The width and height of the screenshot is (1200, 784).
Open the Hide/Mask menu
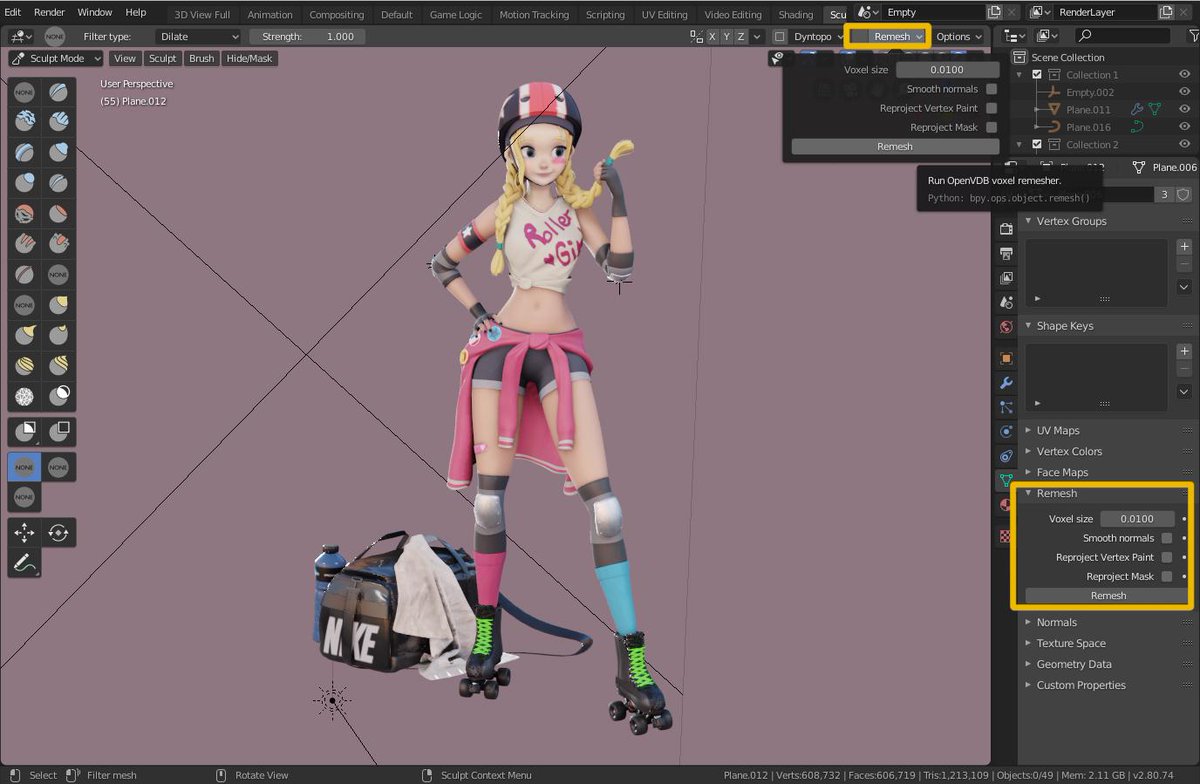250,58
